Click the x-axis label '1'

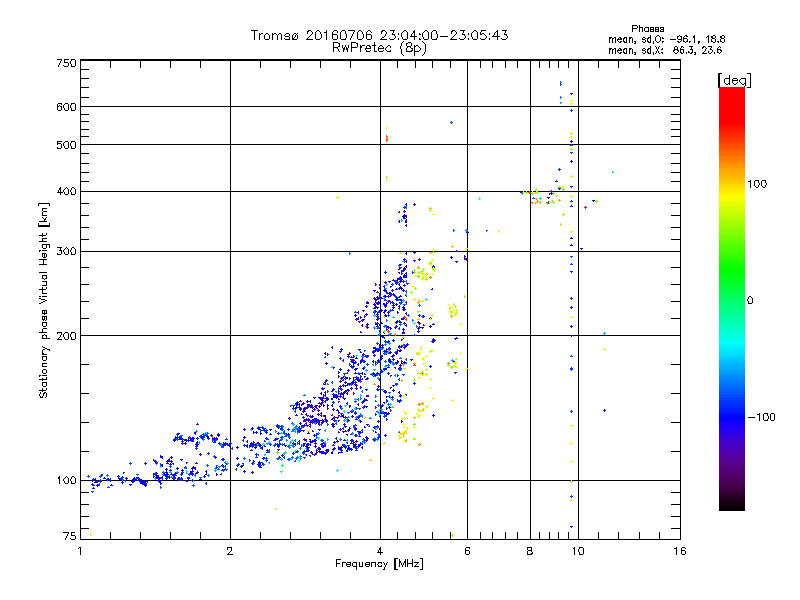(80, 551)
